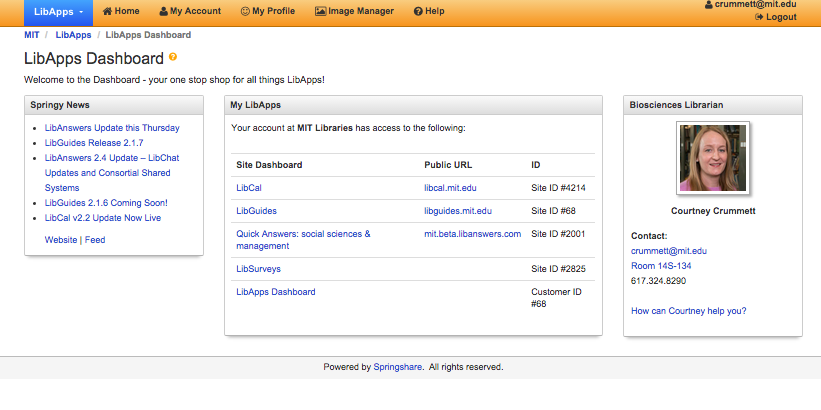The width and height of the screenshot is (821, 410).
Task: Click the Biosciences Librarian panel title
Action: tap(676, 105)
